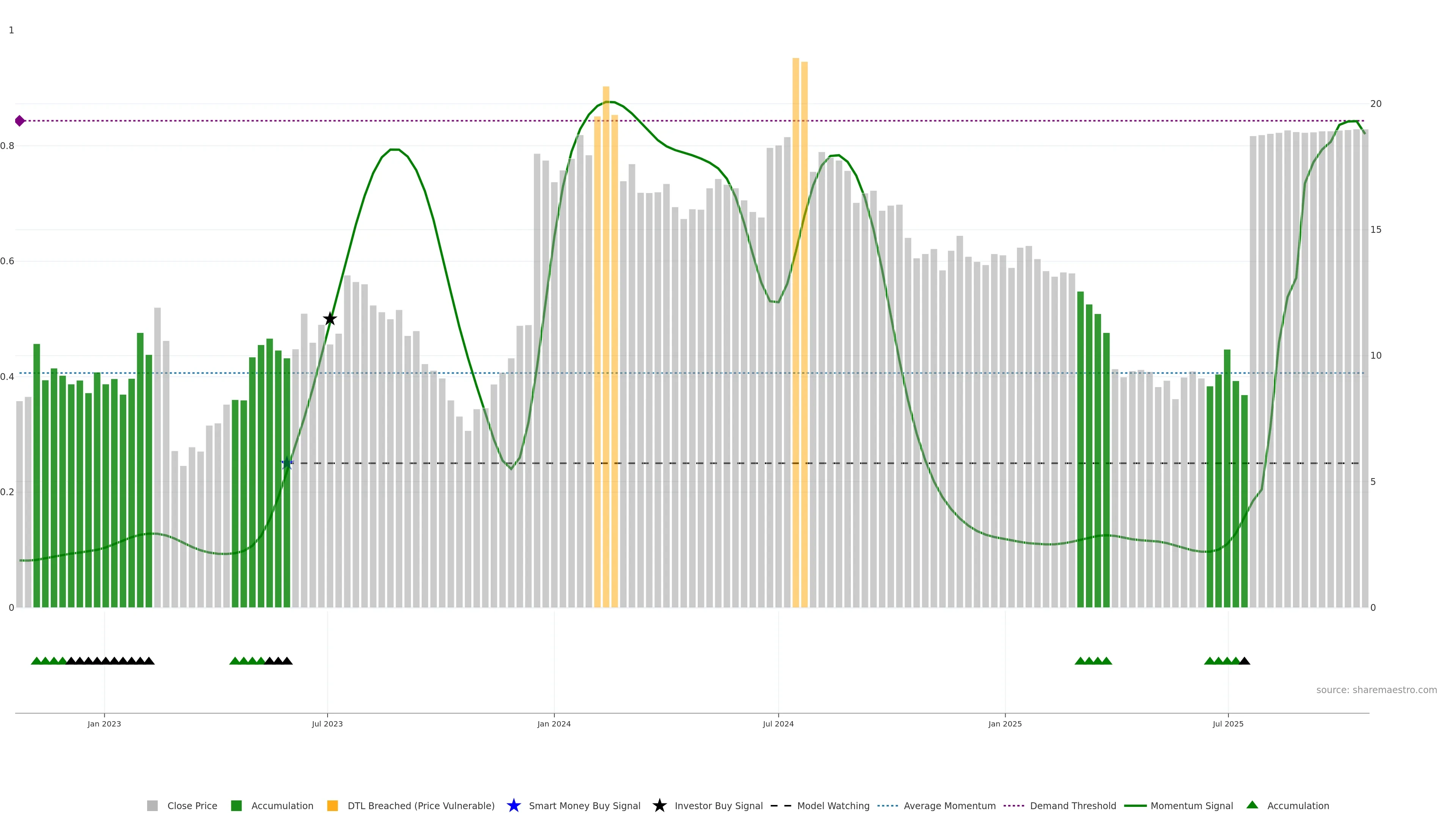The width and height of the screenshot is (1456, 819).
Task: Click the Jul 2025 axis label
Action: pos(1228,723)
